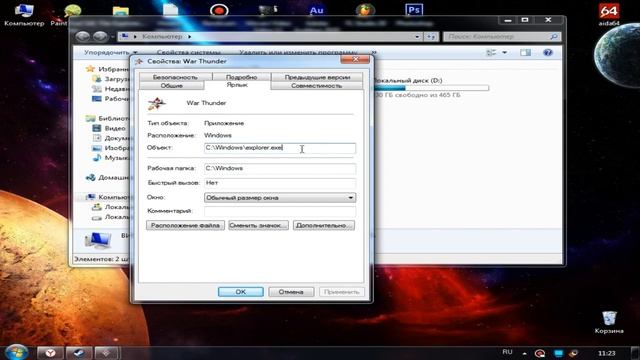
Task: Confirm the dialog with OK
Action: pyautogui.click(x=240, y=292)
